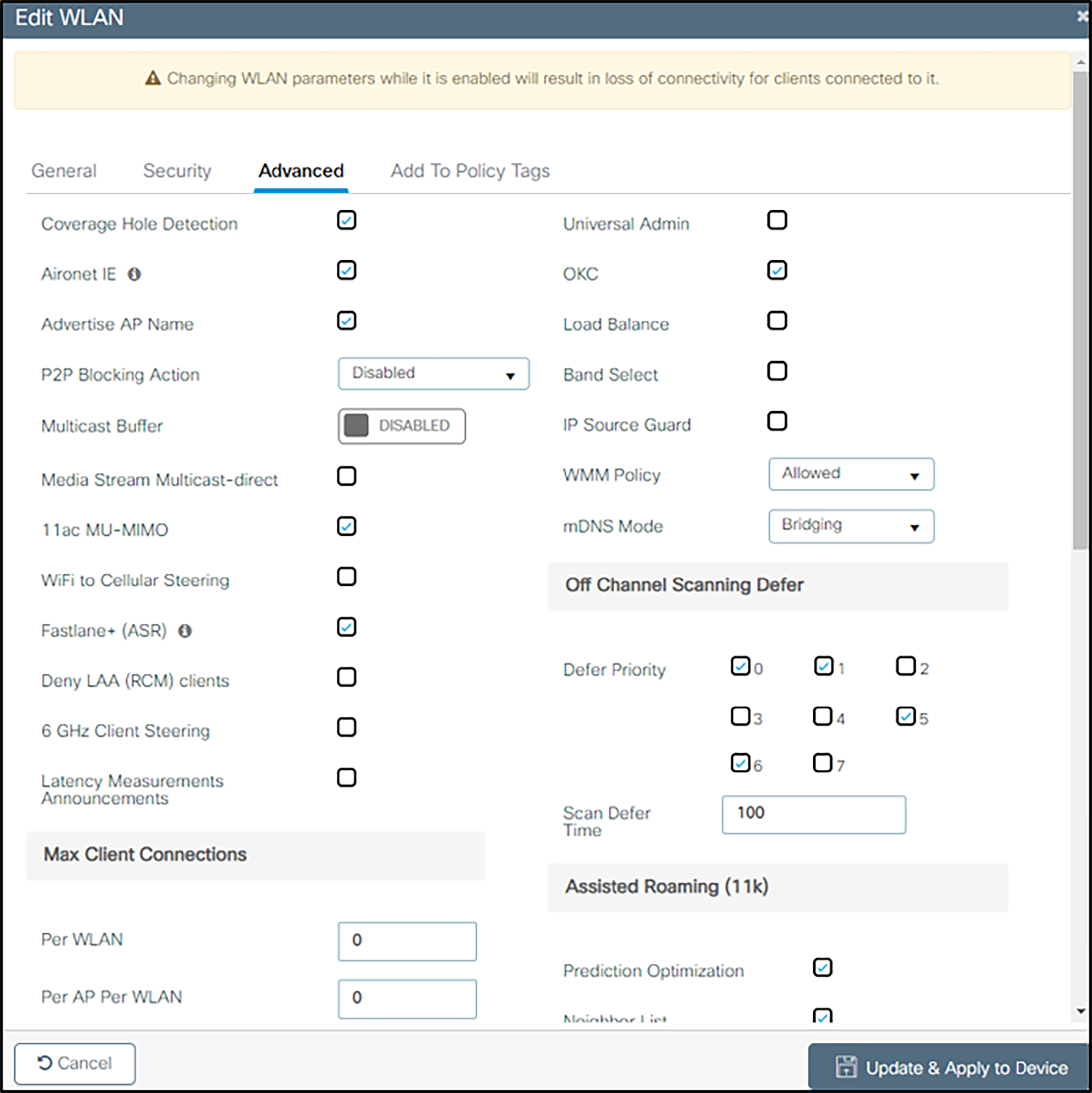Viewport: 1092px width, 1093px height.
Task: Enable Load Balance checkbox
Action: (777, 321)
